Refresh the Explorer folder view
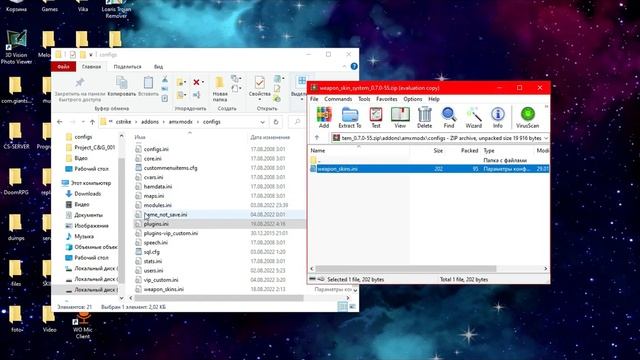The width and height of the screenshot is (640, 360). pyautogui.click(x=276, y=122)
